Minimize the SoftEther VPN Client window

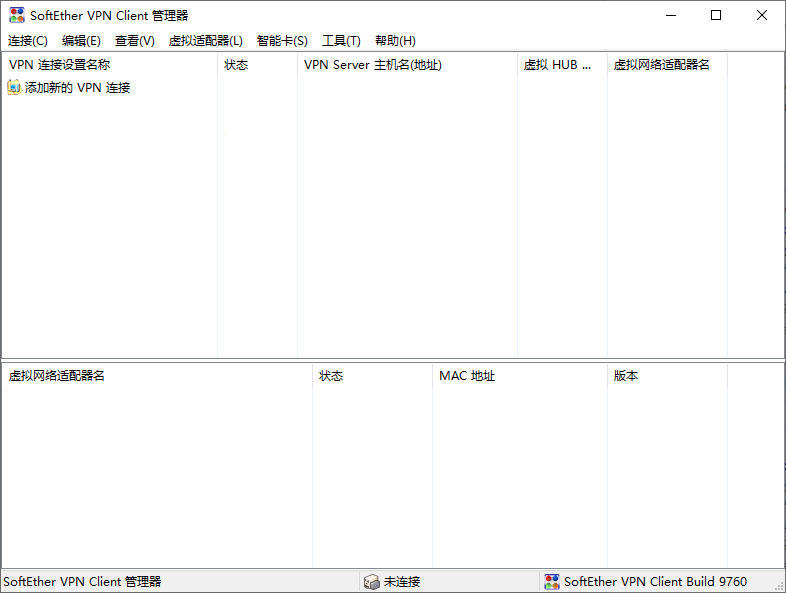pyautogui.click(x=671, y=16)
